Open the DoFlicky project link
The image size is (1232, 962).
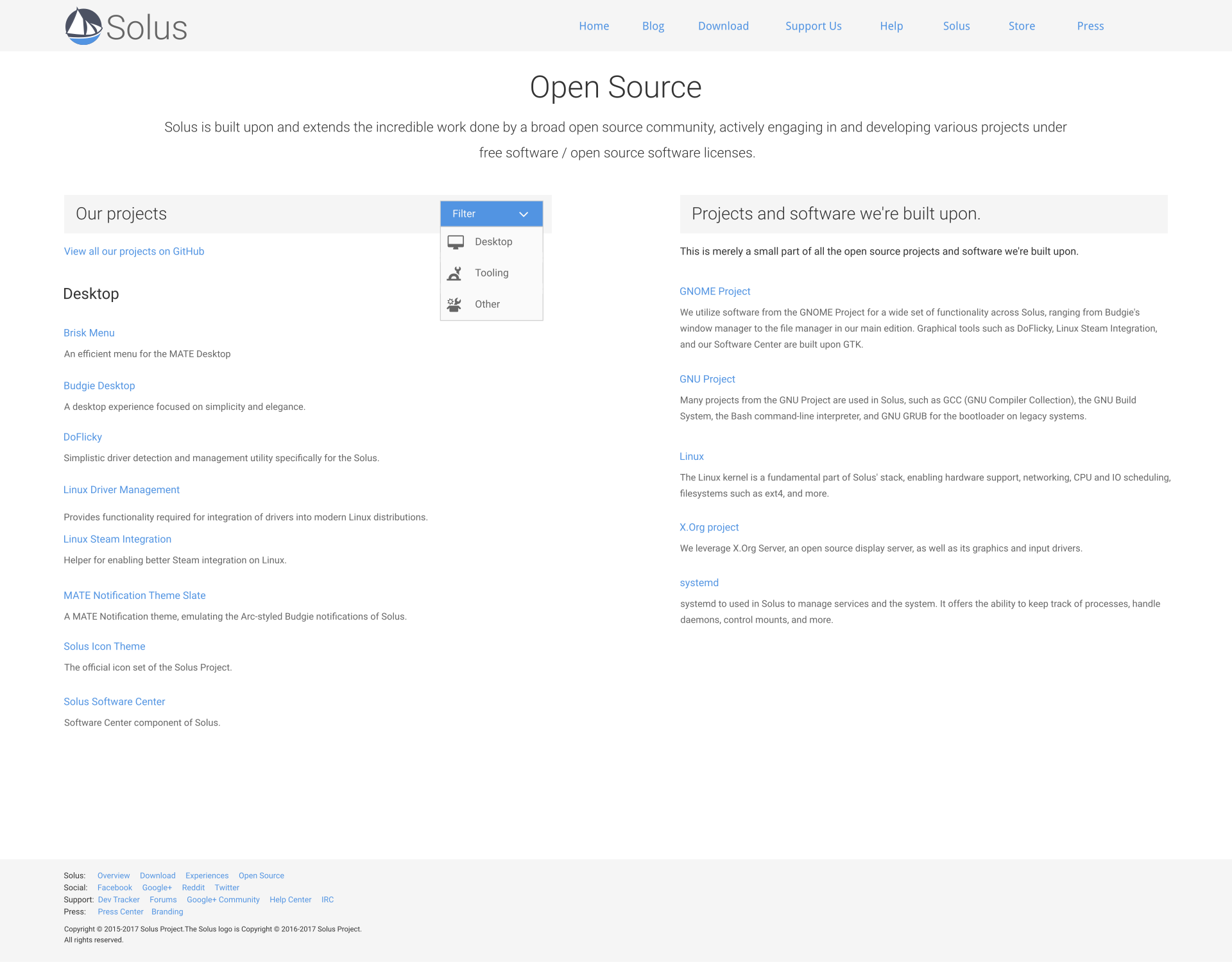pos(83,437)
